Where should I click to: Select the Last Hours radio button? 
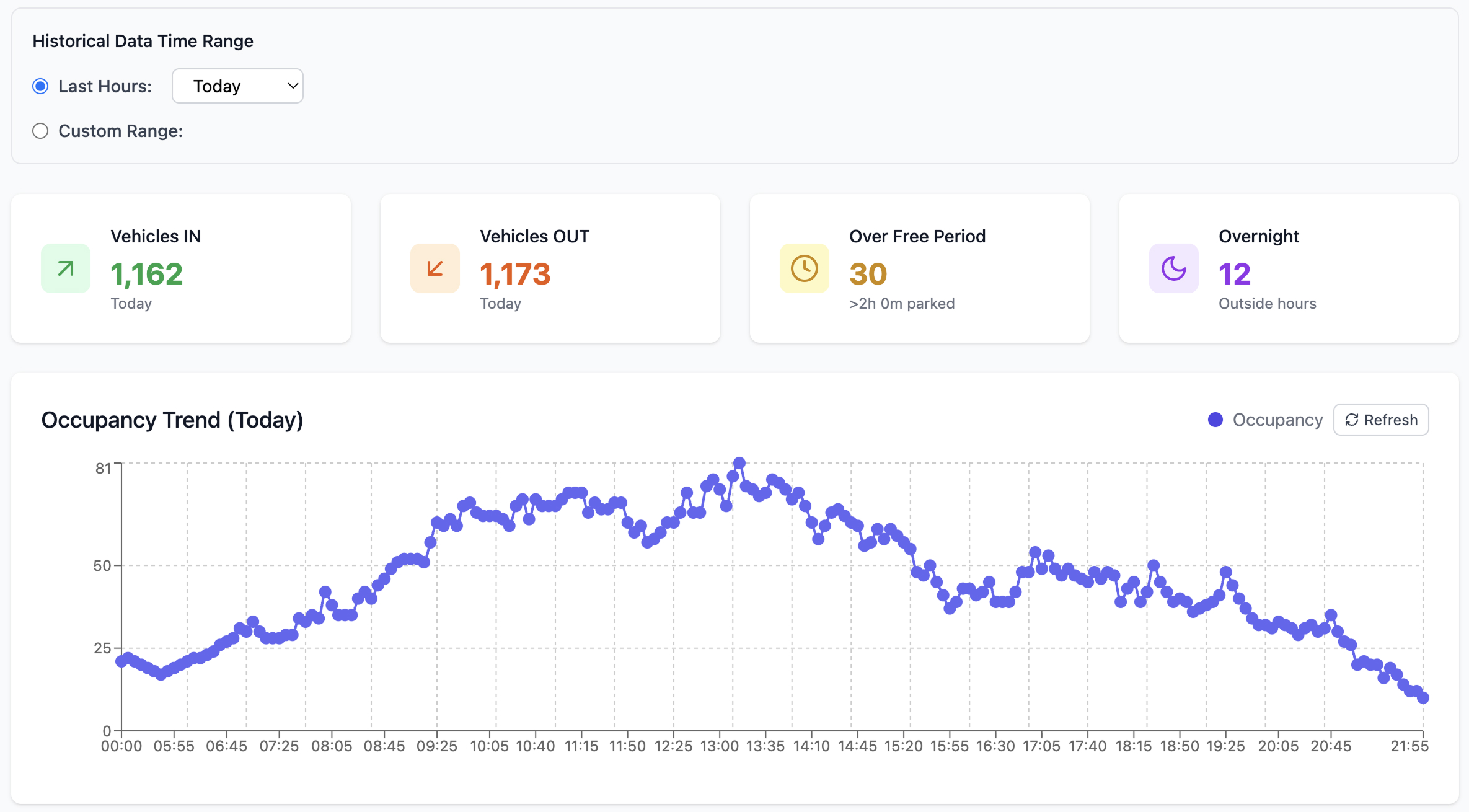[x=40, y=86]
